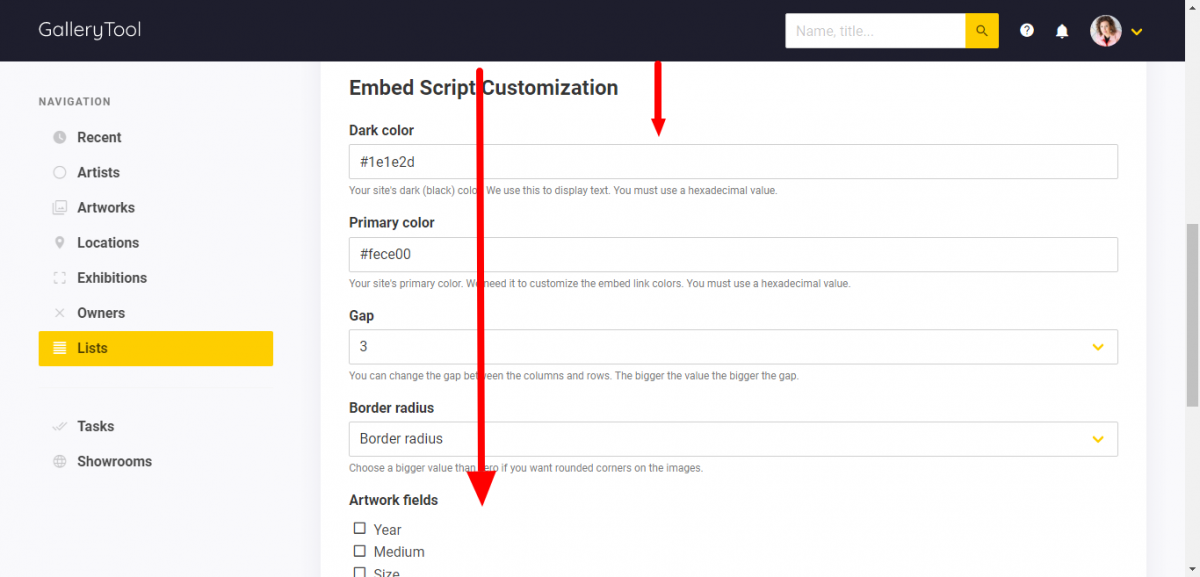Screen dimensions: 1200x577
Task: Enable the Medium artwork field checkbox
Action: pos(360,550)
